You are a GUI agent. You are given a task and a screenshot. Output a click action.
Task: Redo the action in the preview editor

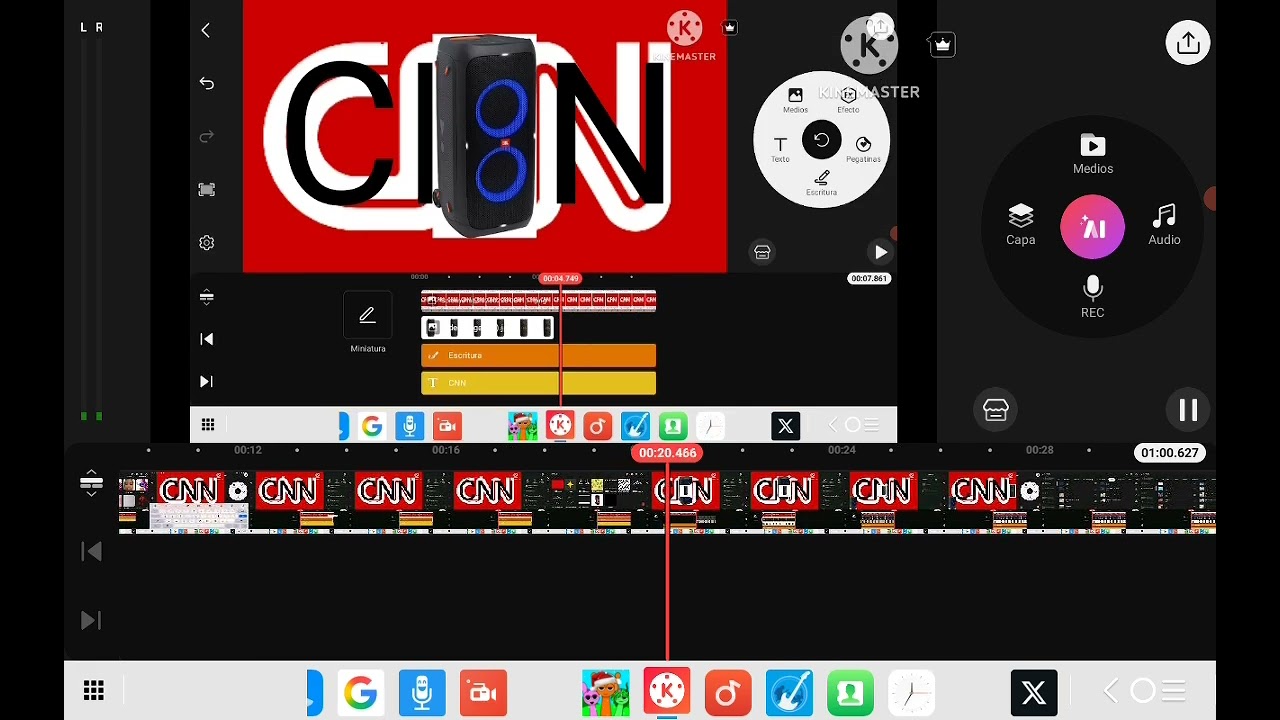pyautogui.click(x=207, y=136)
